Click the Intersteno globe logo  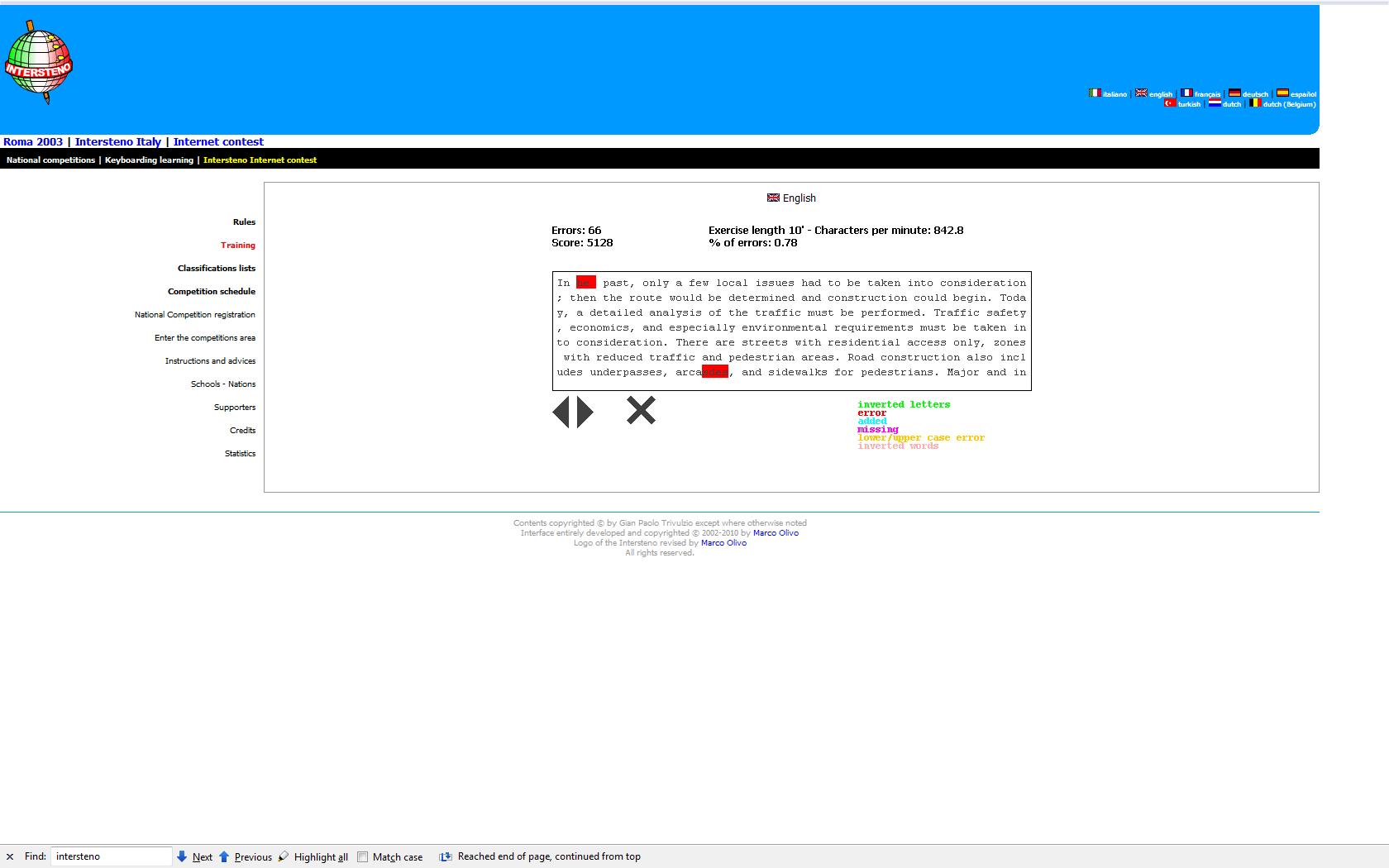(39, 63)
